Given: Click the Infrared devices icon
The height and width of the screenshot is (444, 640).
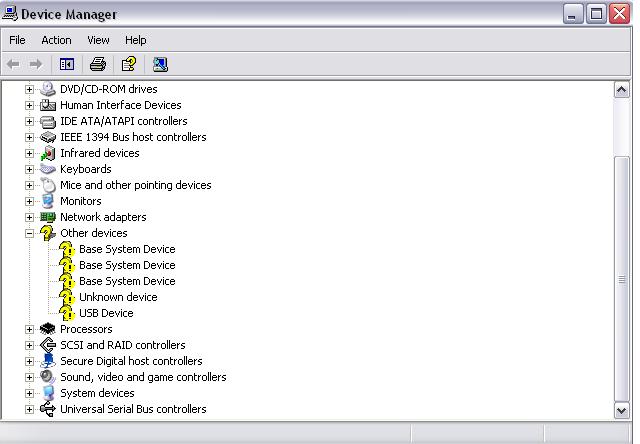Looking at the screenshot, I should tap(48, 153).
